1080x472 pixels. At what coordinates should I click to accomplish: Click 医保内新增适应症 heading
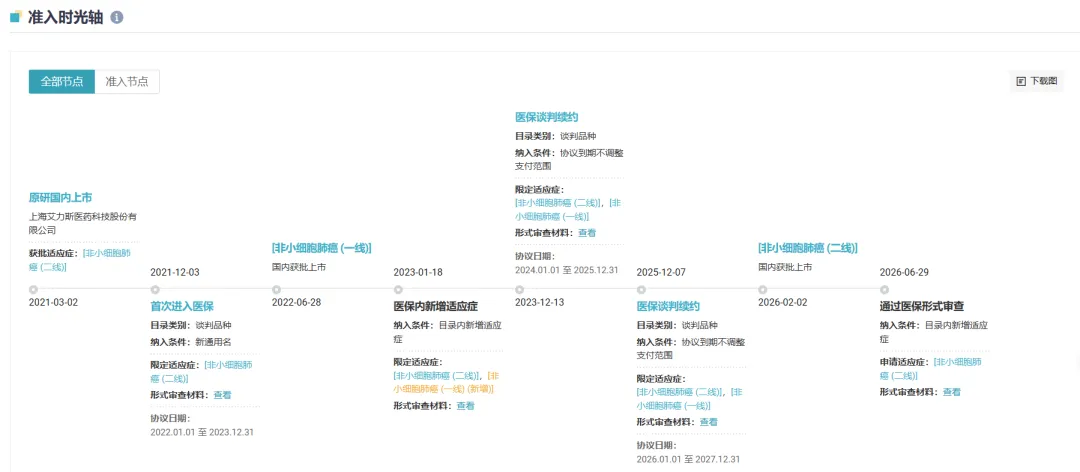435,306
